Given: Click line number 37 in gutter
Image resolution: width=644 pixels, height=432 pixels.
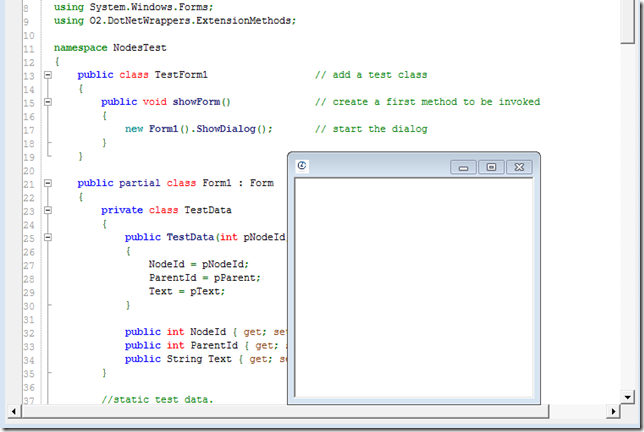Looking at the screenshot, I should (29, 400).
